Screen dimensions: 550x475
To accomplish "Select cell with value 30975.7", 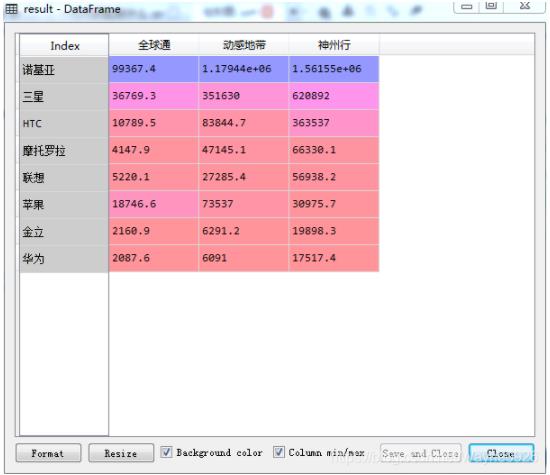I will pos(334,204).
